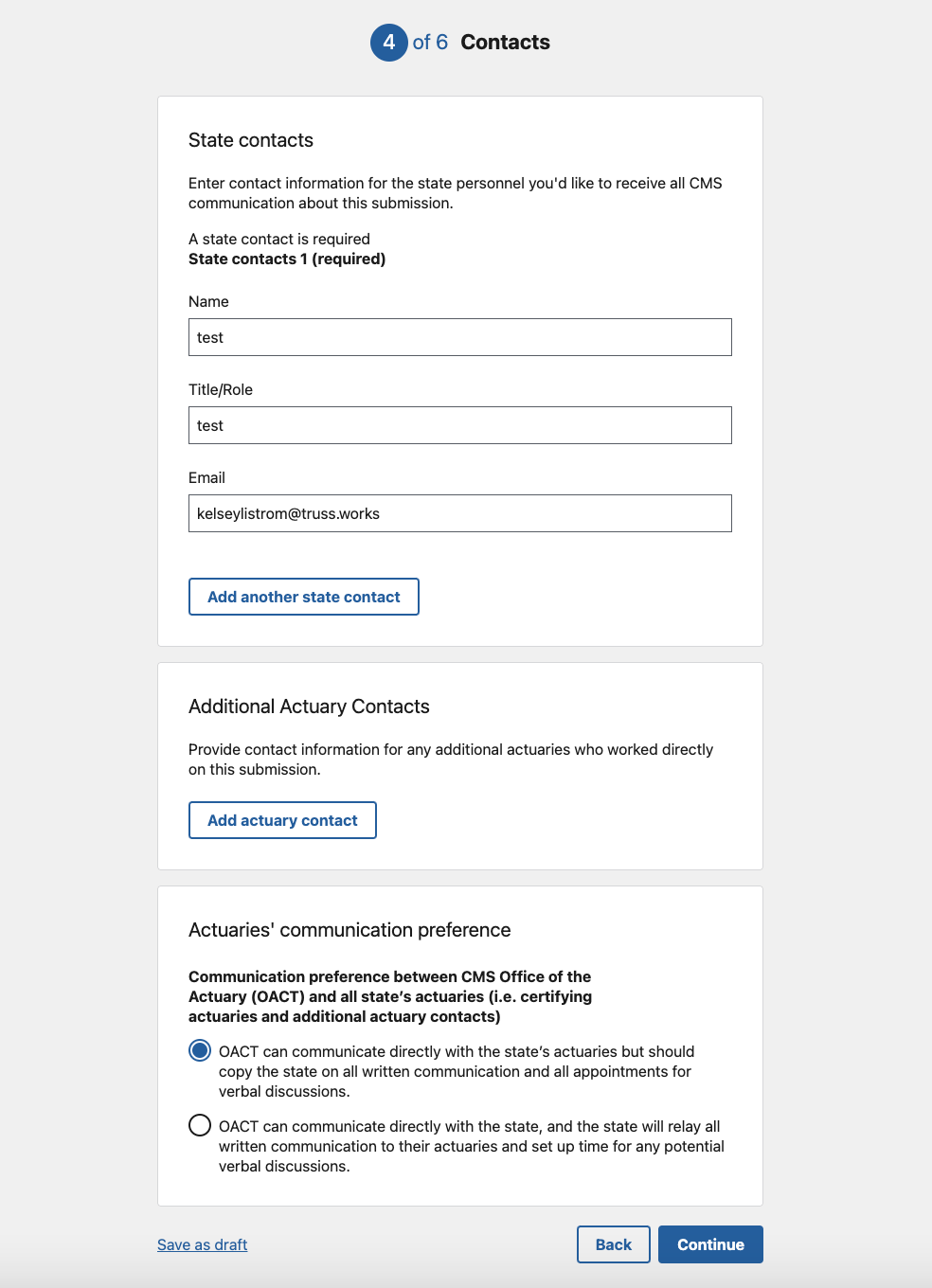Select radio: OACT communicates directly with state's actuaries
Screen dimensions: 932x1288
(x=200, y=1051)
